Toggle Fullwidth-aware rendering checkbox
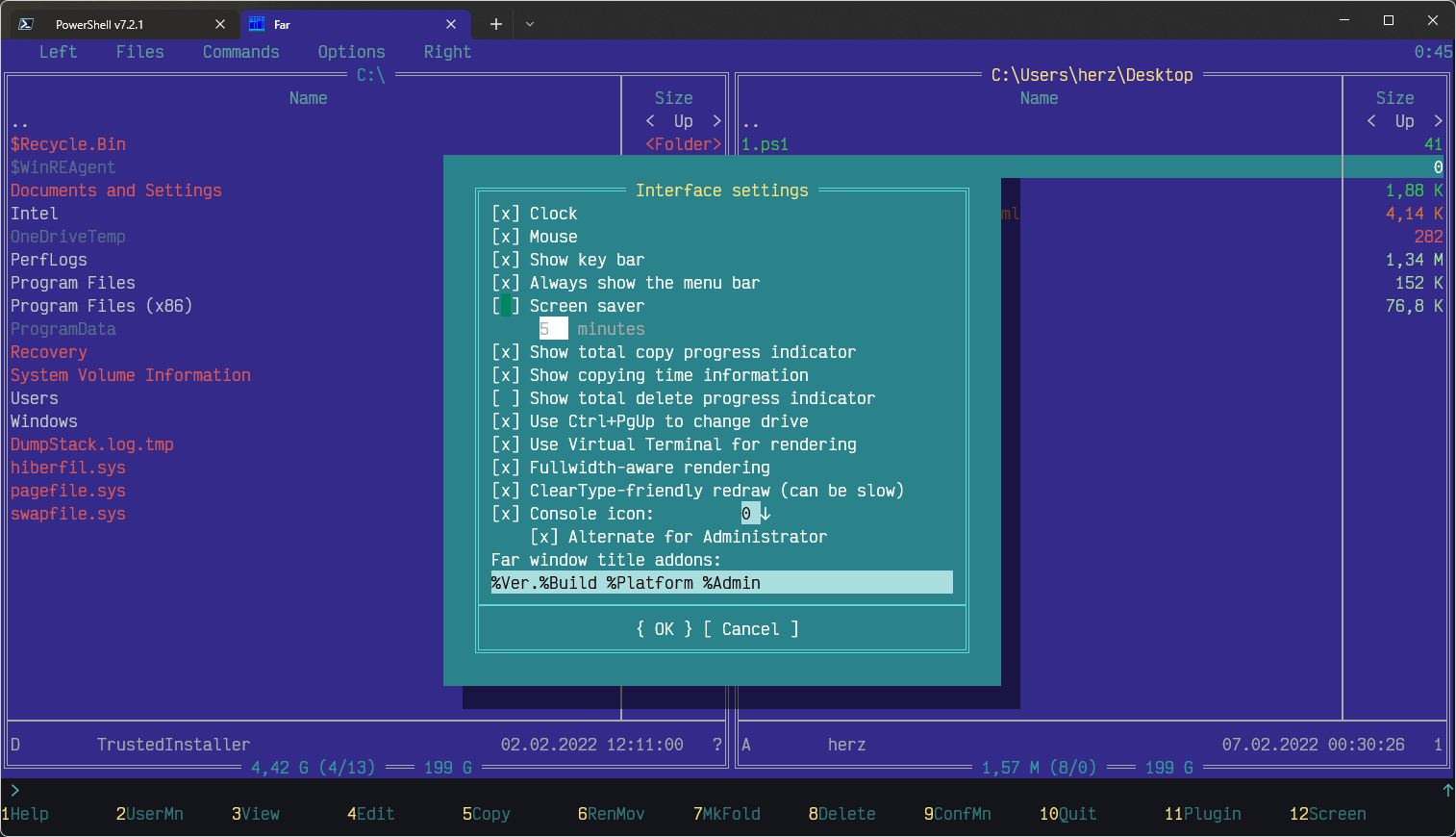The width and height of the screenshot is (1456, 837). click(x=506, y=468)
